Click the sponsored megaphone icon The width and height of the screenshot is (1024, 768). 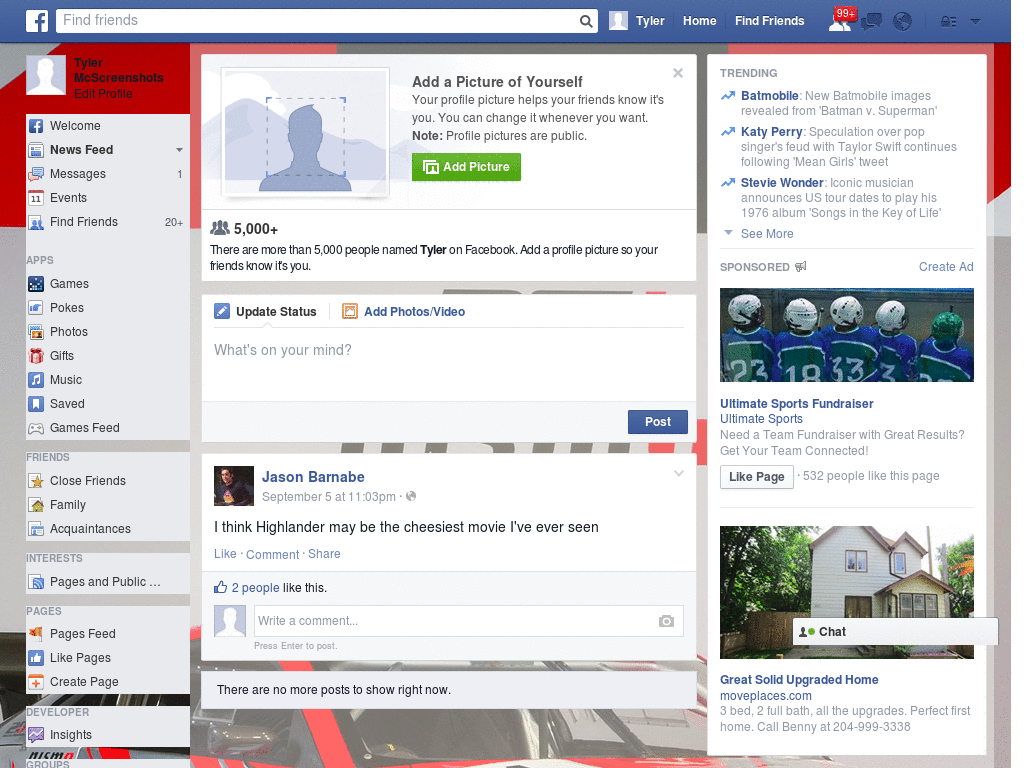(x=801, y=267)
